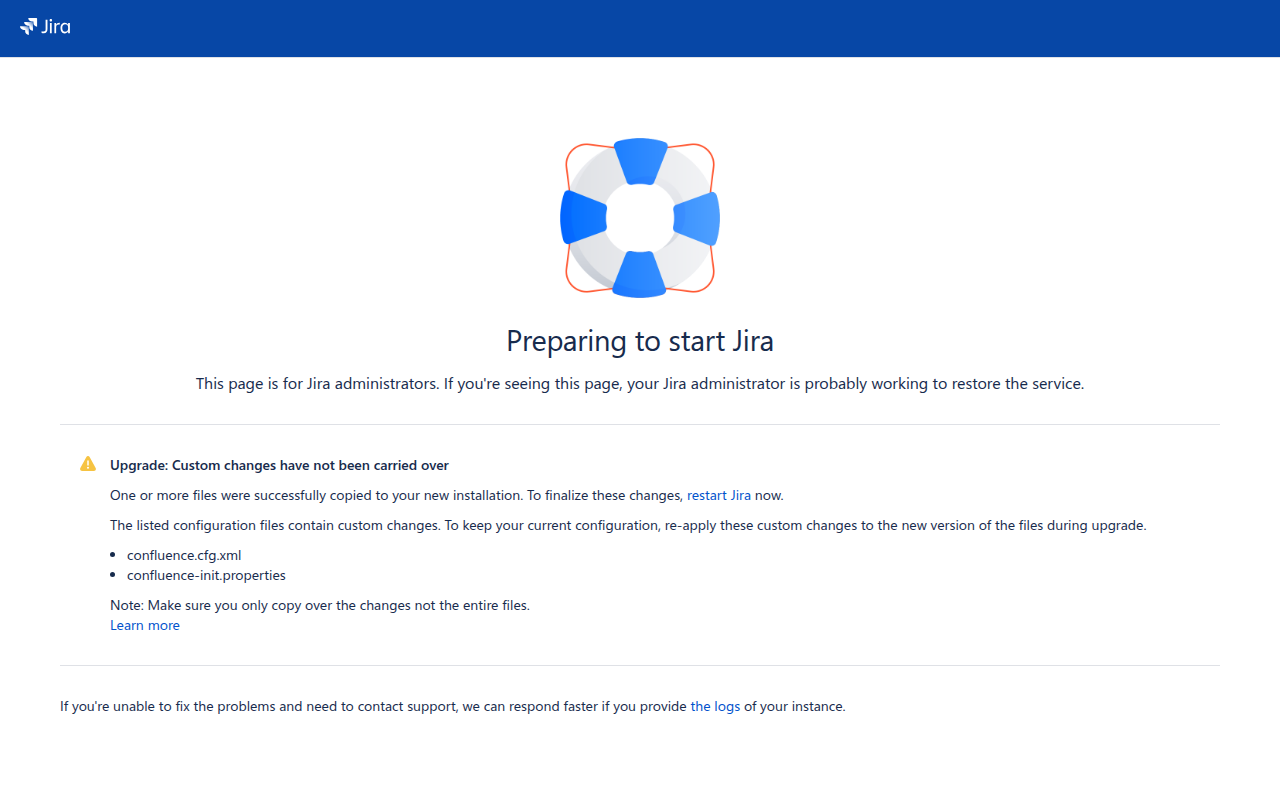This screenshot has width=1280, height=800.
Task: Click confluence.cfg.xml list item
Action: 184,555
